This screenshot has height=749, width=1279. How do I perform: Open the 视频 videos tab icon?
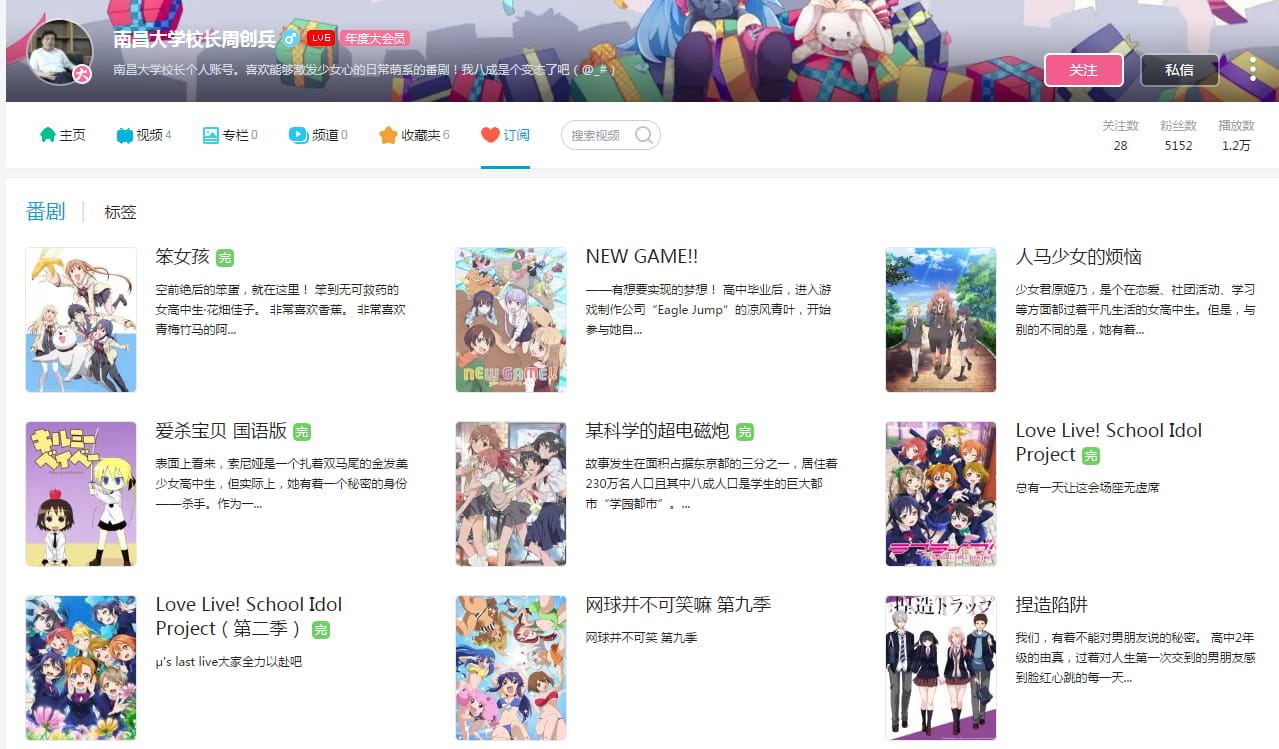[124, 135]
